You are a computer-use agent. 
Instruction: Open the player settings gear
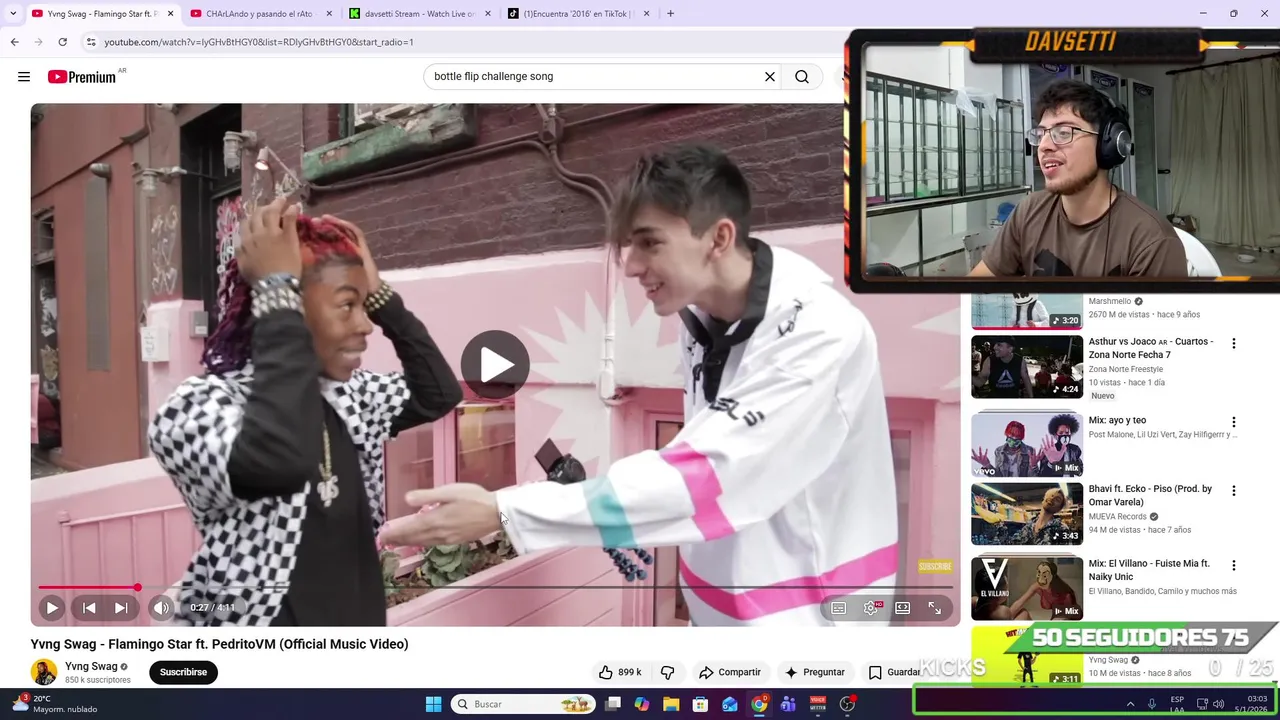click(871, 608)
